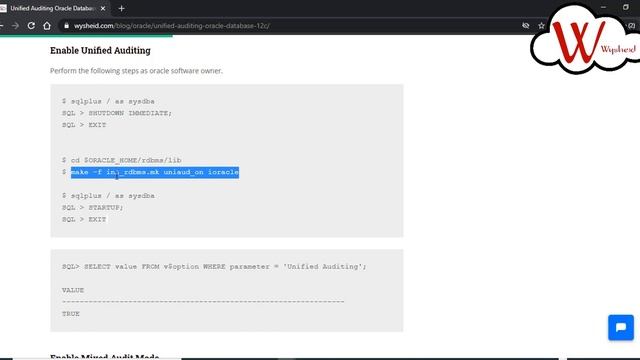
Task: Click the crossed-eye icon in address bar
Action: coord(526,26)
